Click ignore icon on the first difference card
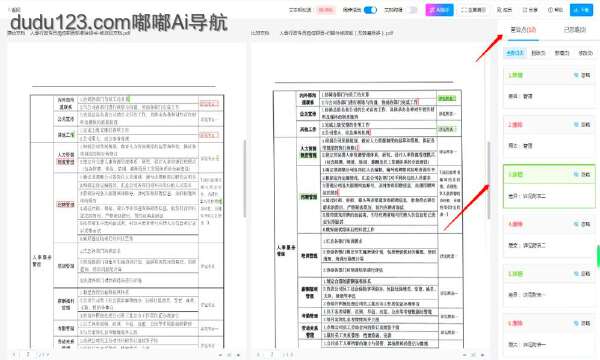 pyautogui.click(x=582, y=75)
